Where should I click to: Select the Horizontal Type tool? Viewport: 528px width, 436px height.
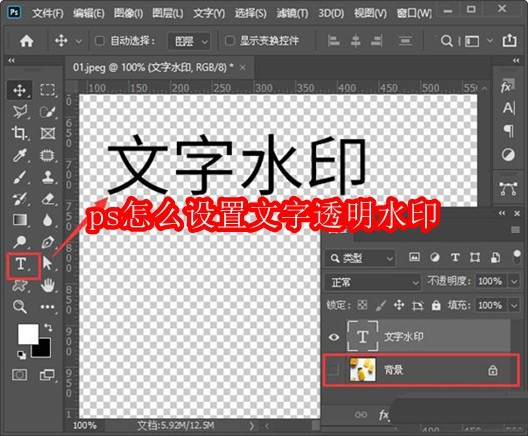click(22, 264)
